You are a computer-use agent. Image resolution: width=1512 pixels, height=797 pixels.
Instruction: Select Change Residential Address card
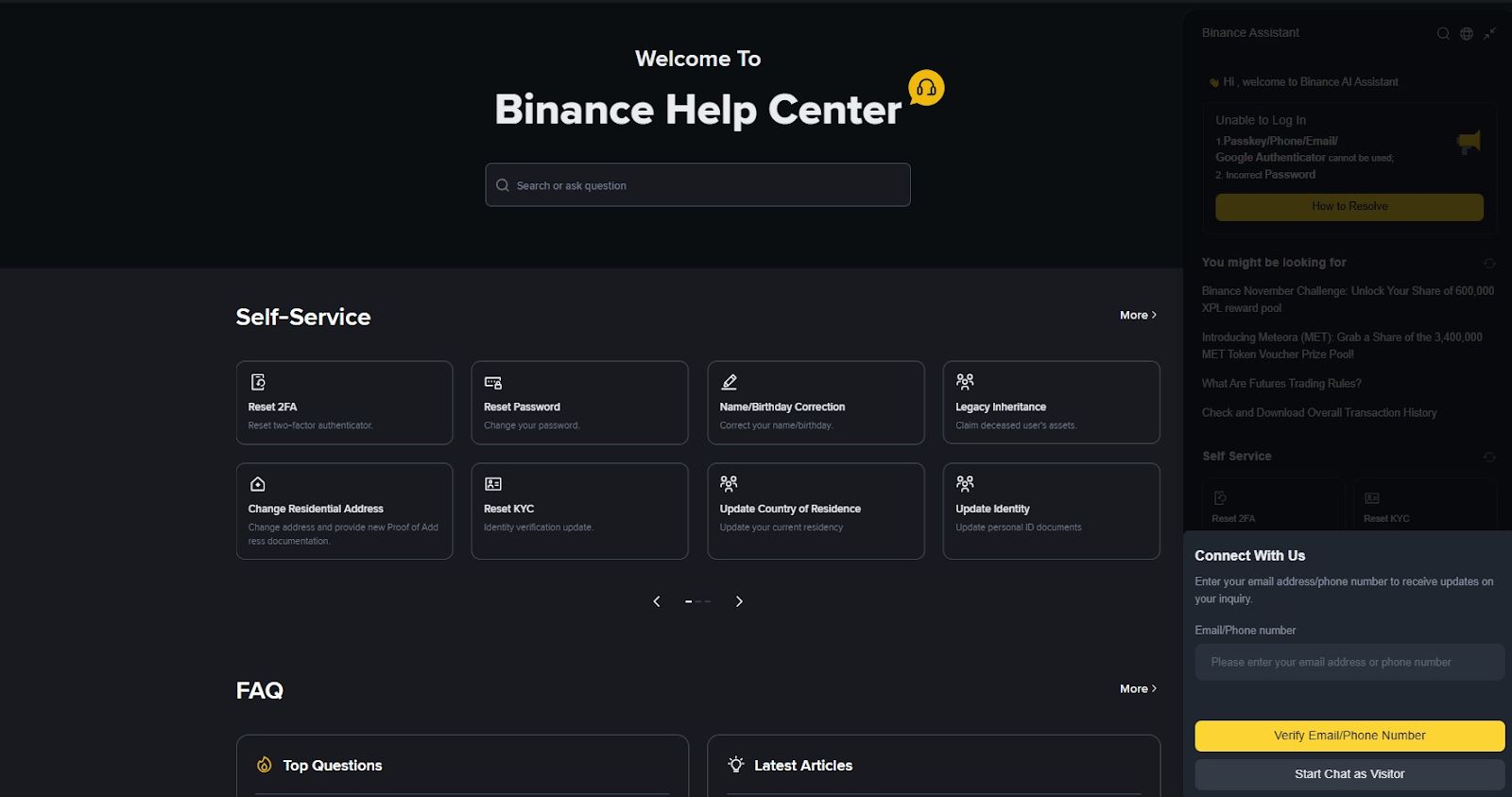[x=344, y=511]
